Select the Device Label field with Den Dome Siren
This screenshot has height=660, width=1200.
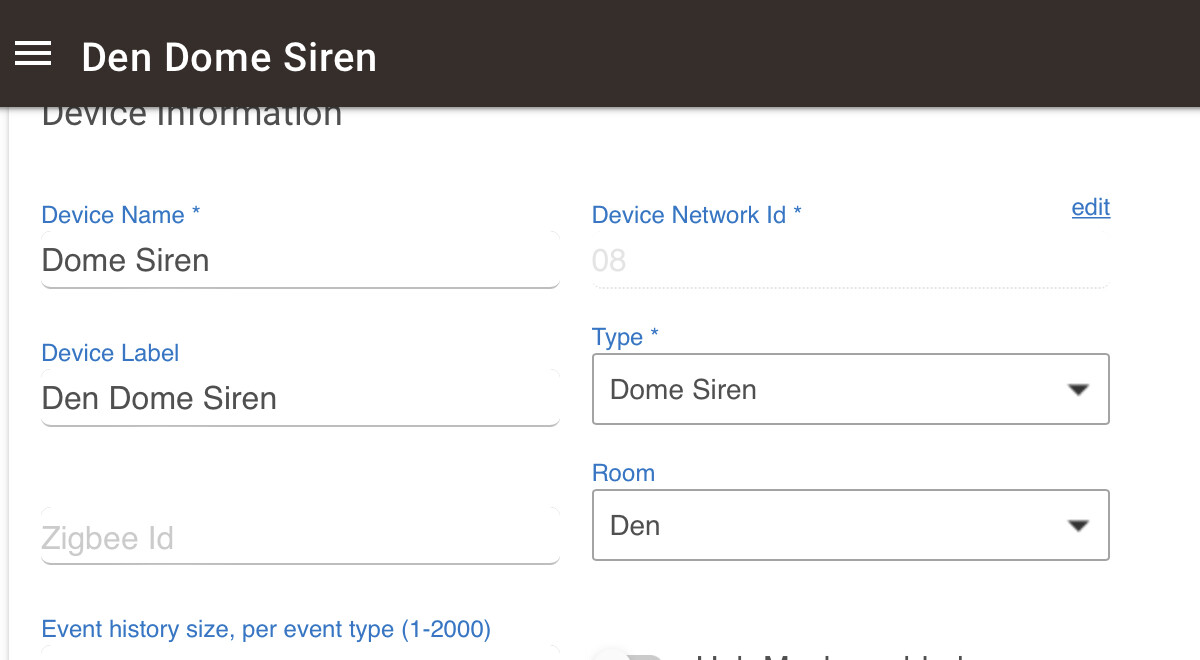click(x=300, y=398)
